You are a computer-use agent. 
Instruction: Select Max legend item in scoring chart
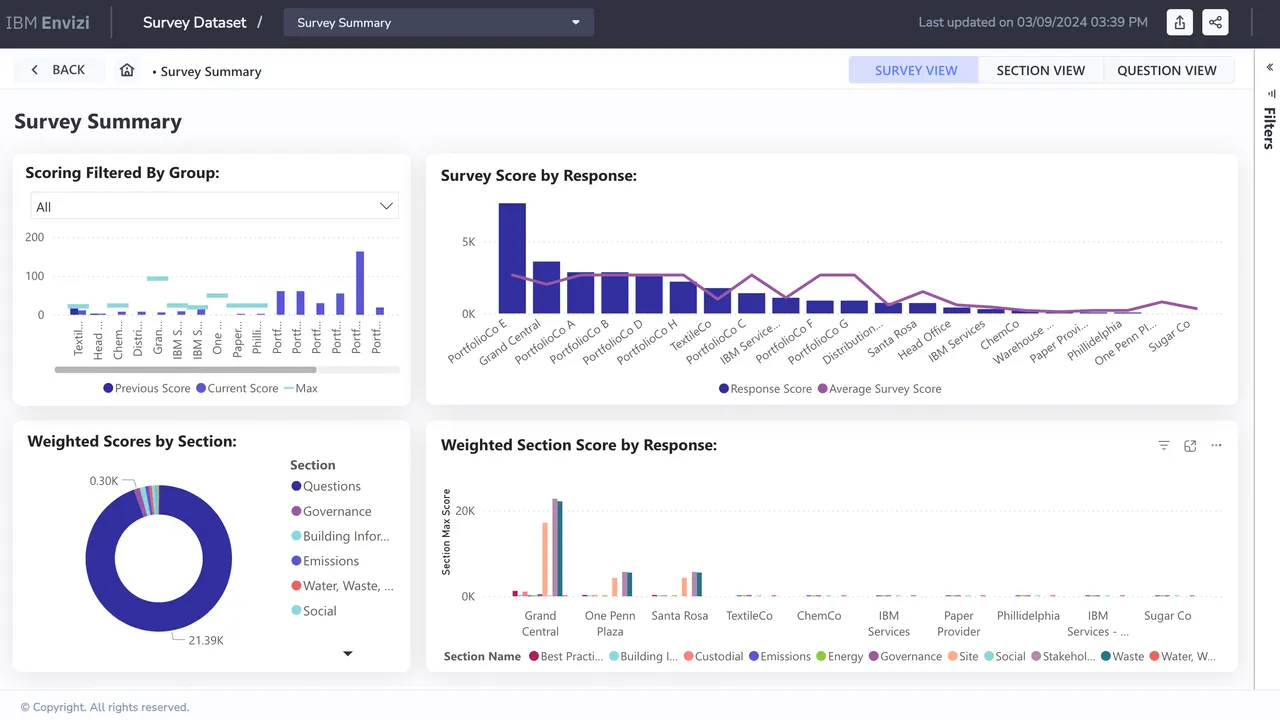[x=301, y=388]
